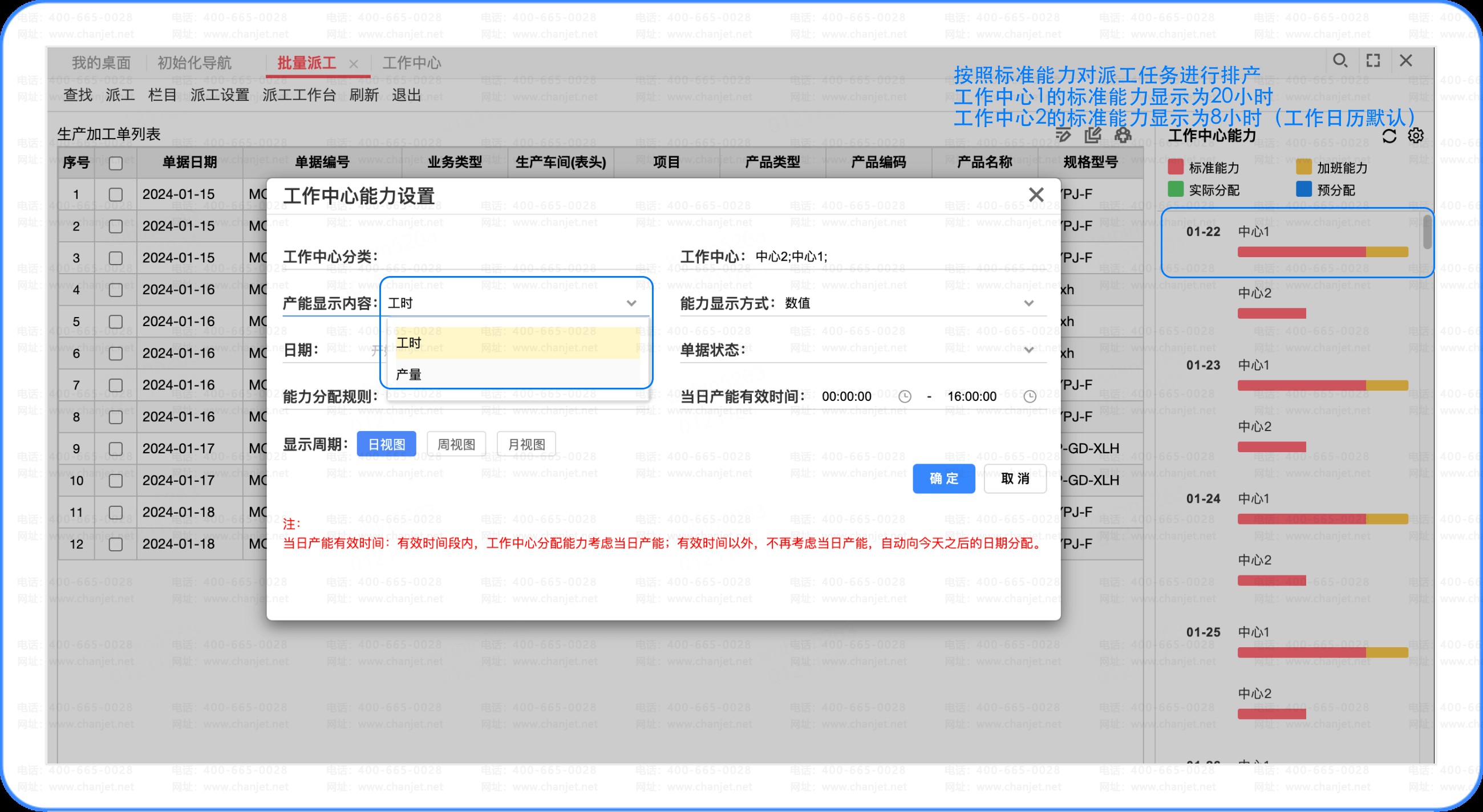Tick the checkbox for row 1
The height and width of the screenshot is (812, 1483).
tap(116, 194)
